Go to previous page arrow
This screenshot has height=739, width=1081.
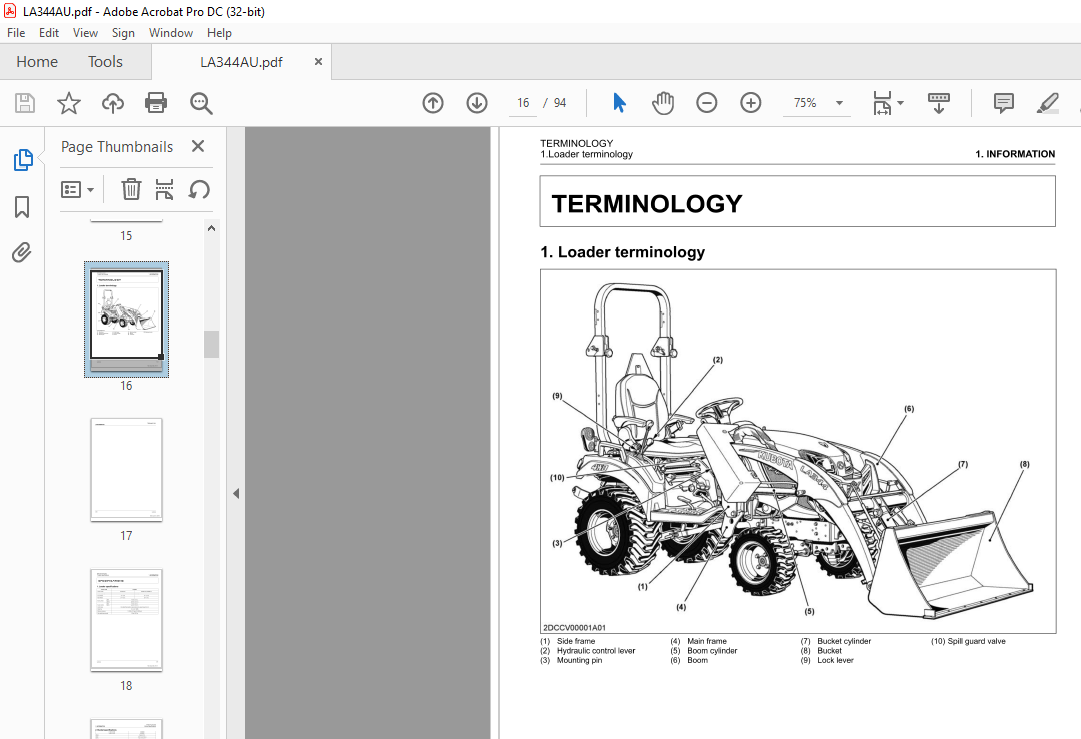[x=432, y=103]
